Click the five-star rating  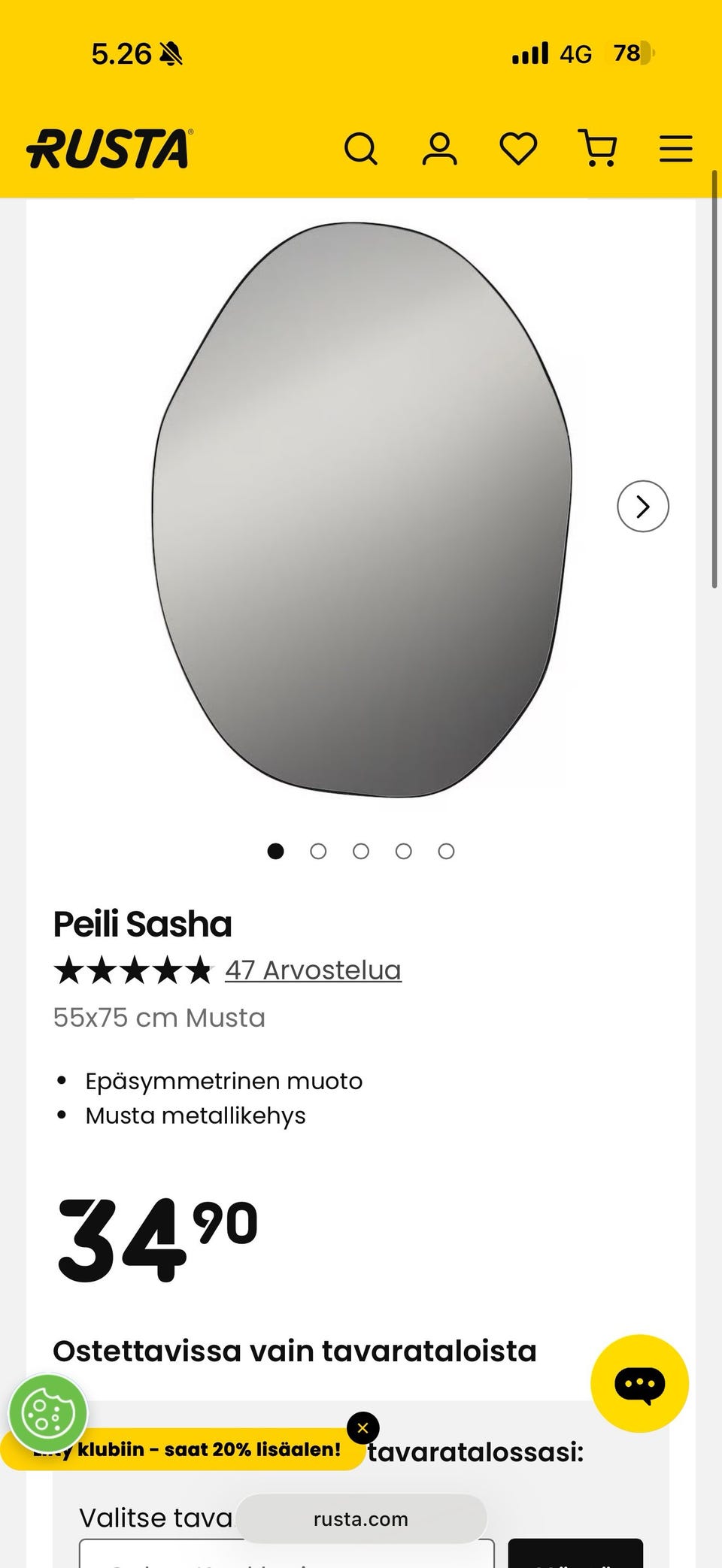point(133,970)
